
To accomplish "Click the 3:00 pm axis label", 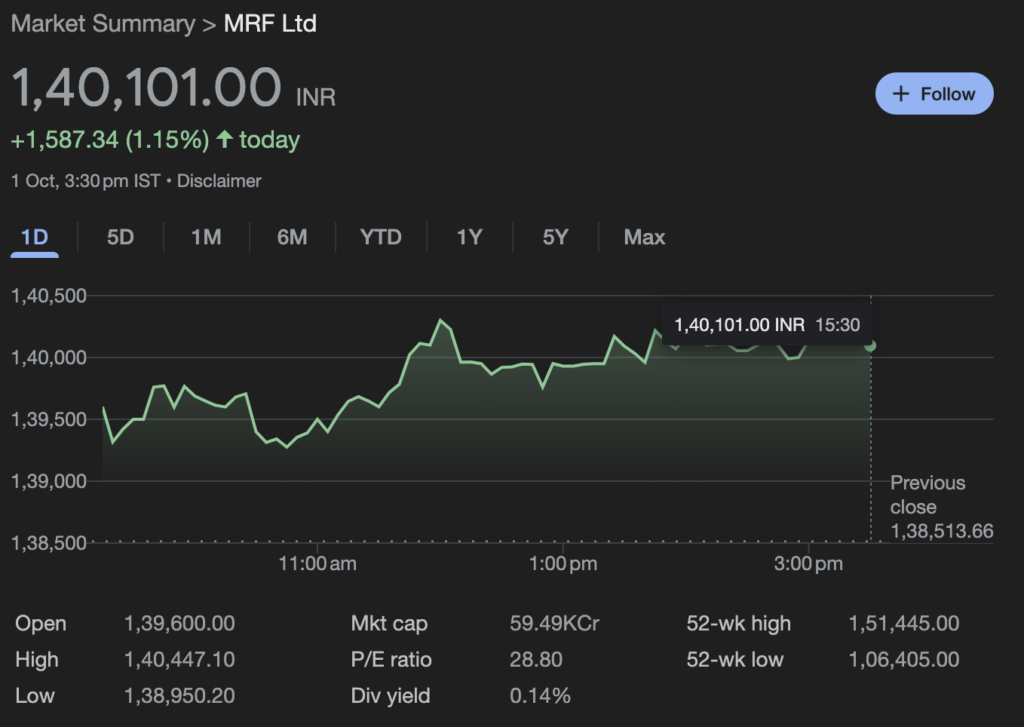I will pyautogui.click(x=808, y=564).
